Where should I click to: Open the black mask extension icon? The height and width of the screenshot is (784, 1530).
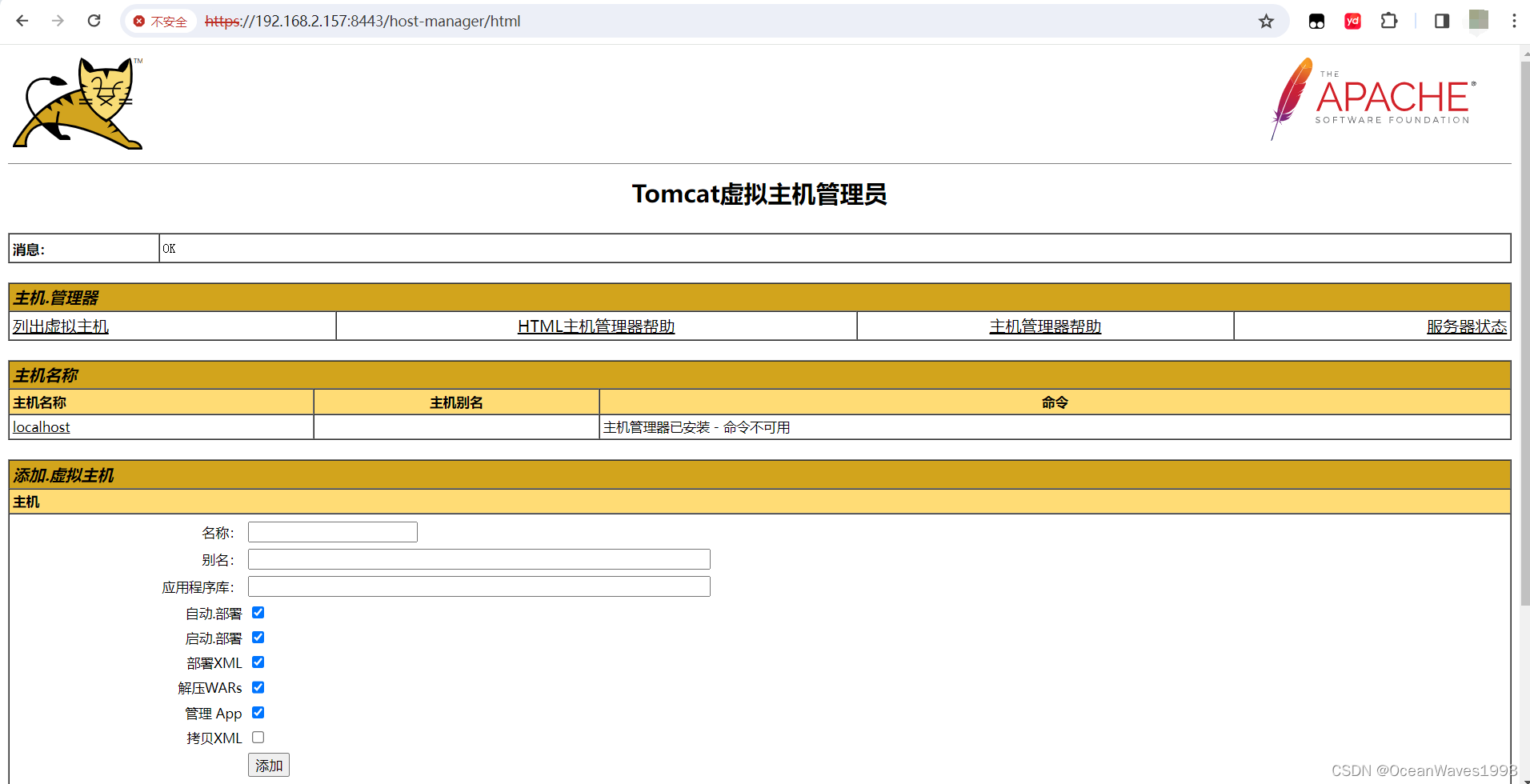pos(1316,22)
